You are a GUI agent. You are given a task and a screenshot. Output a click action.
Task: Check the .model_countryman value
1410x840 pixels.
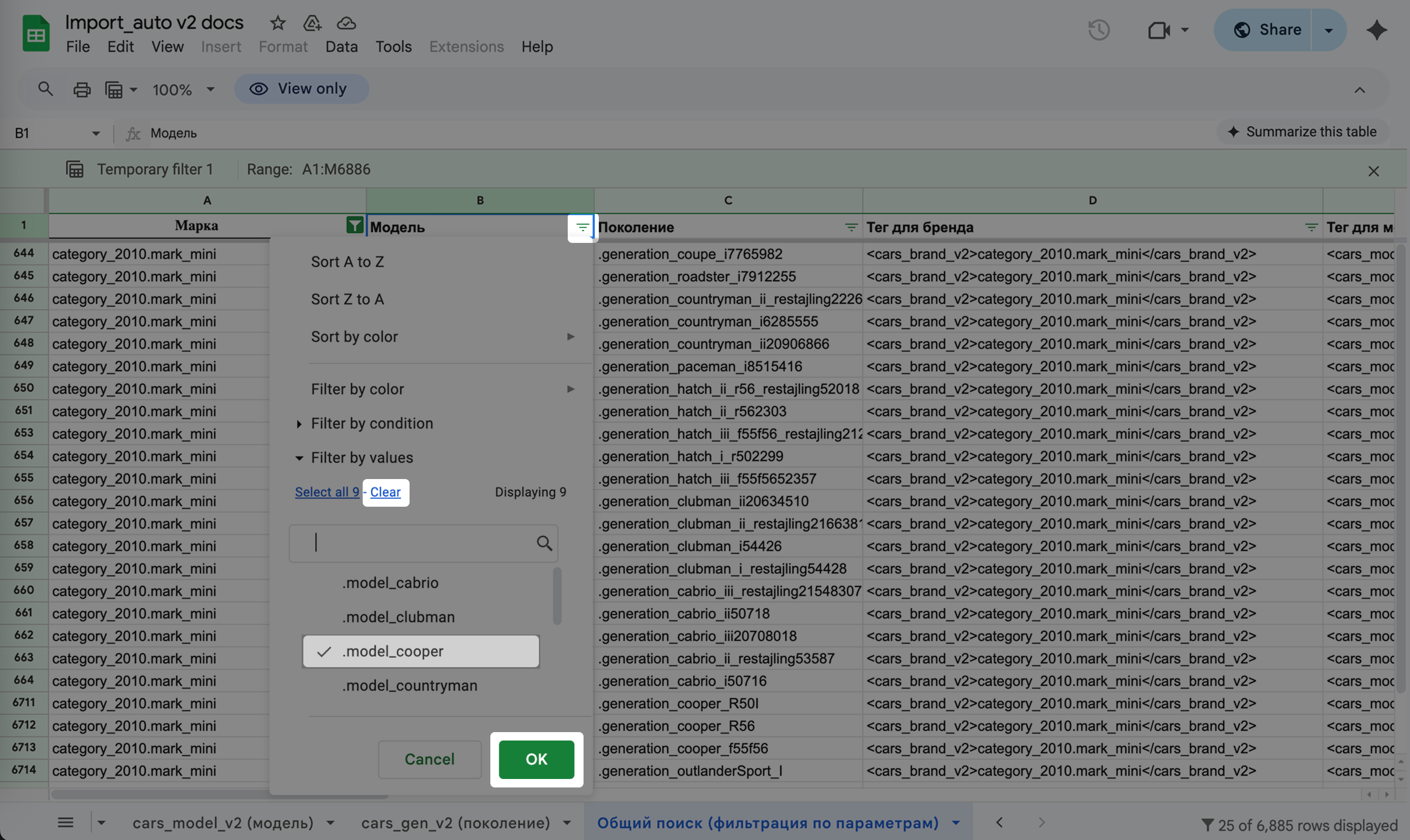[x=409, y=685]
